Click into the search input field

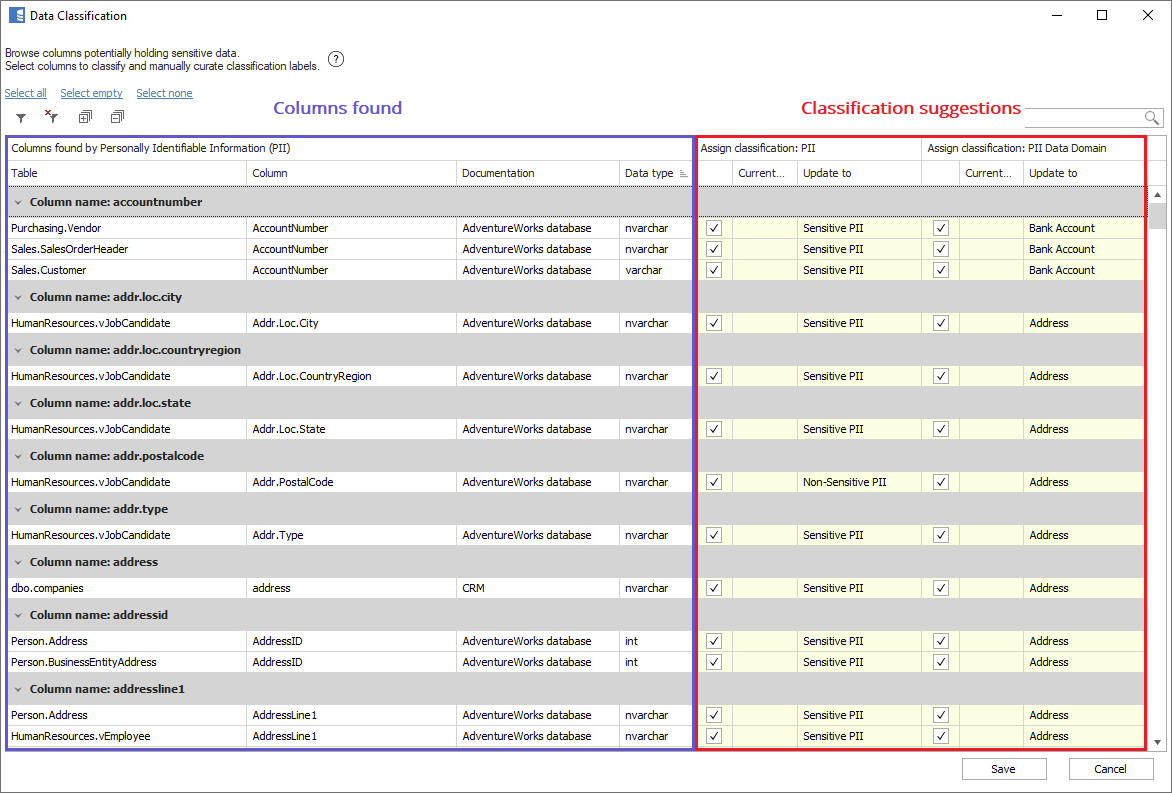(x=1083, y=118)
